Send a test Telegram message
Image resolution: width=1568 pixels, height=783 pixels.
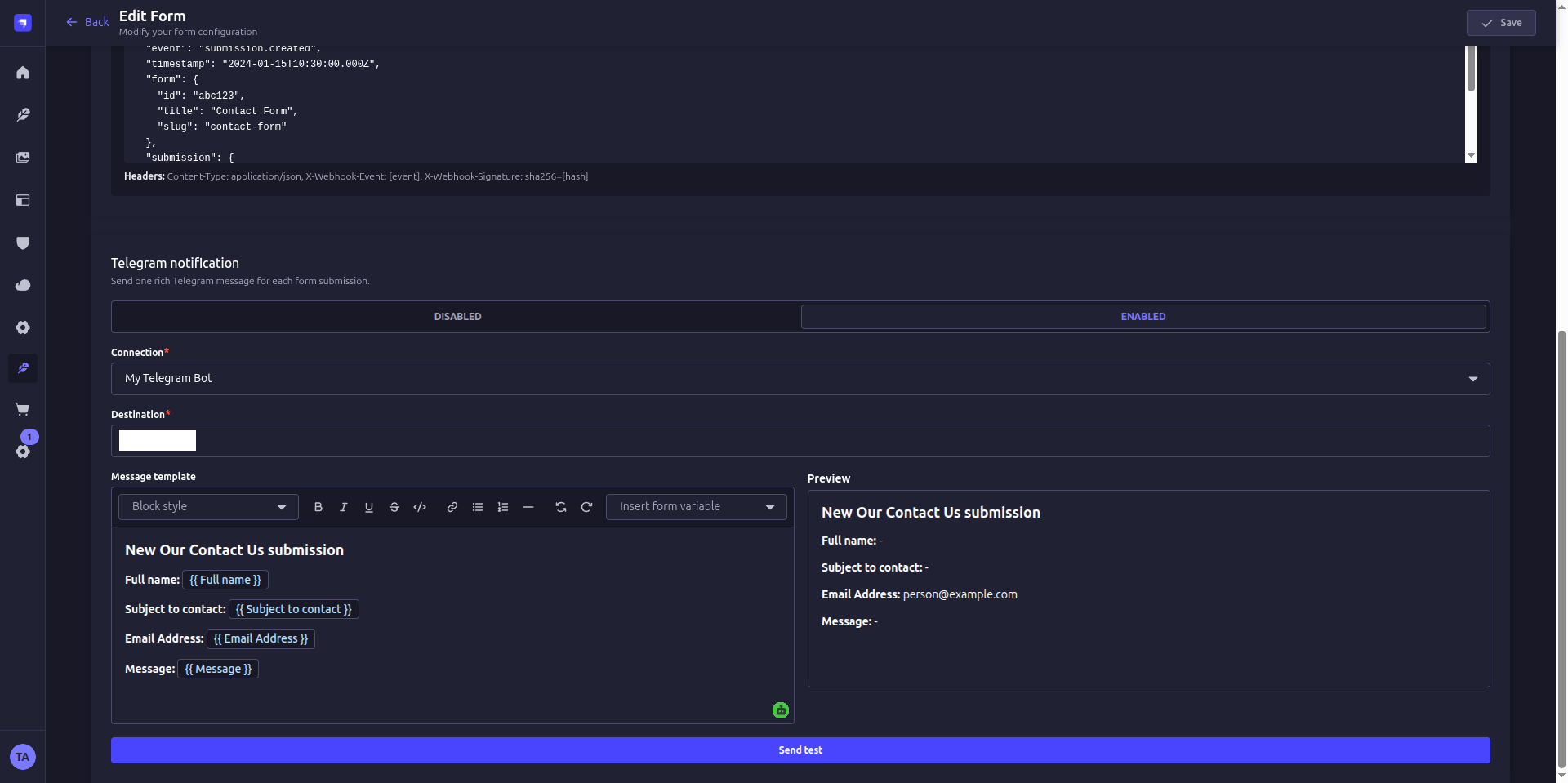coord(800,750)
